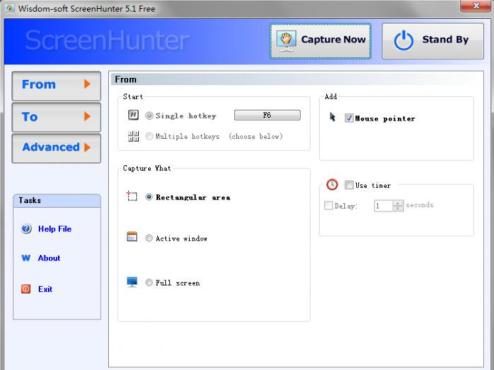Screen dimensions: 494x370
Task: Click the Capture Now button
Action: [320, 41]
